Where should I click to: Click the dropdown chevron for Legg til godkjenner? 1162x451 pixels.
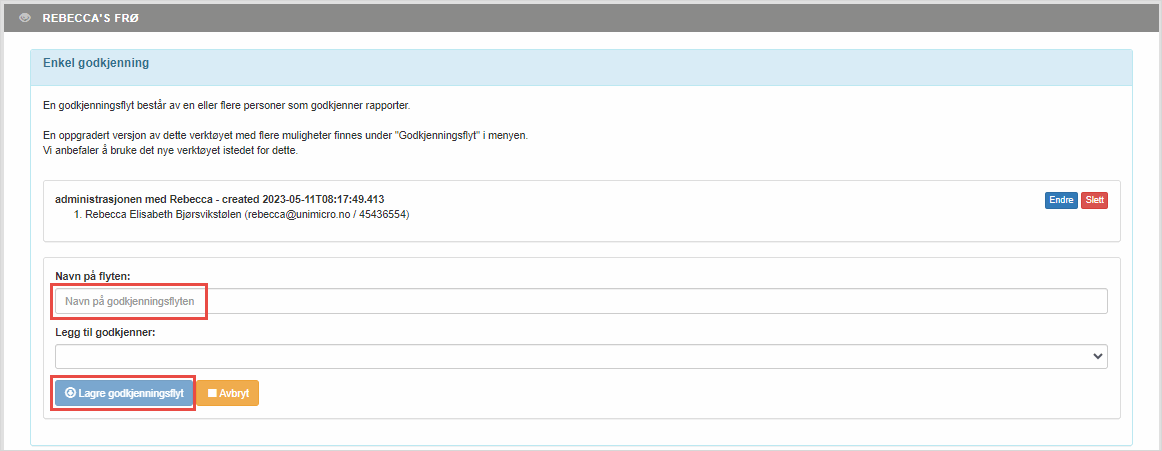coord(1098,356)
